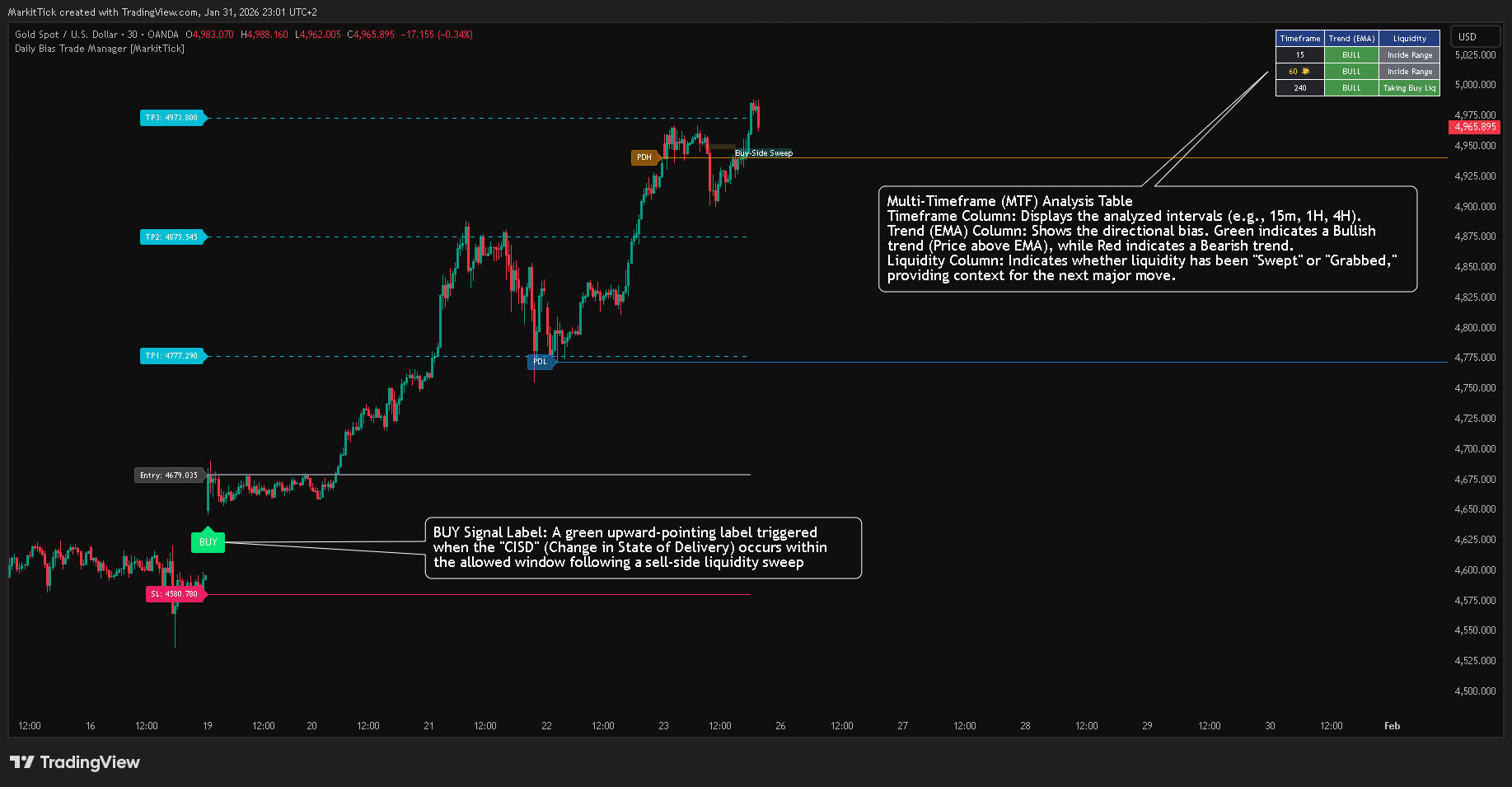Click the 4,500.000 price axis label
1512x787 pixels.
pyautogui.click(x=1475, y=691)
